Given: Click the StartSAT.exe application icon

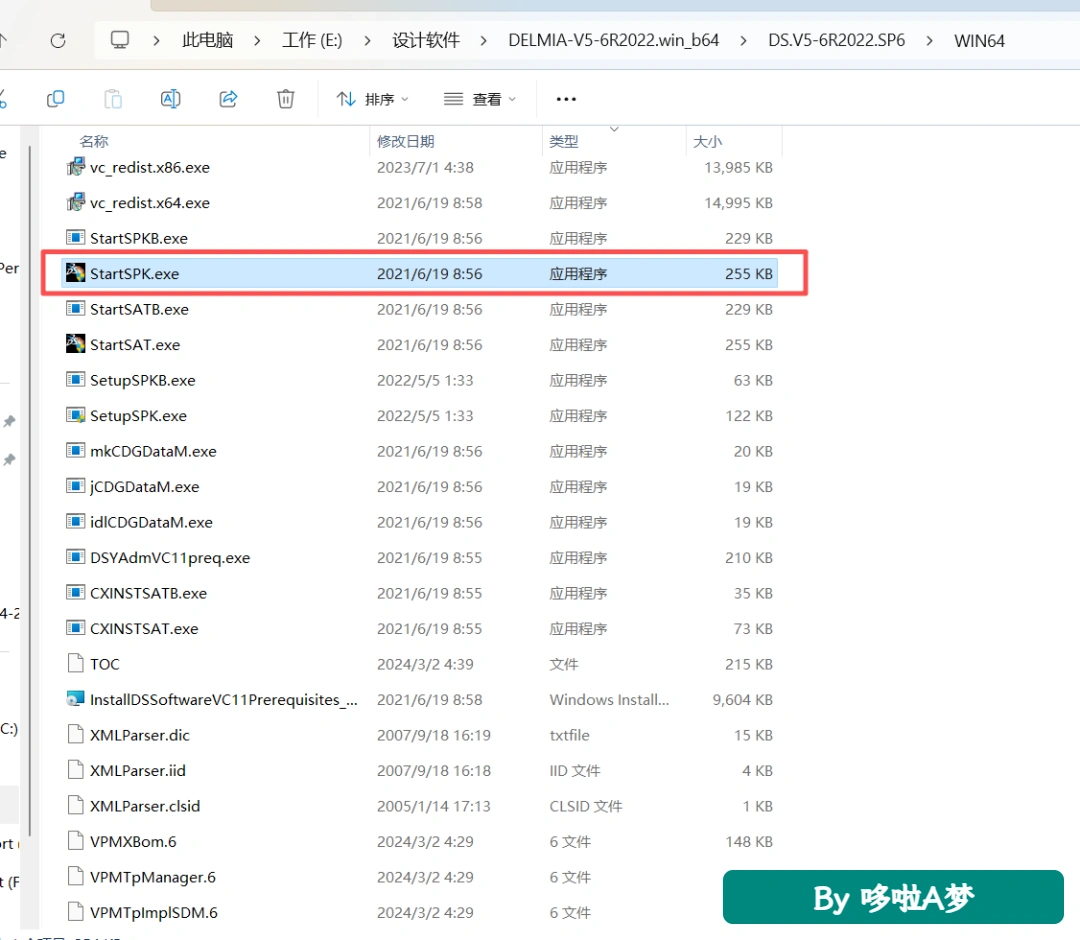Looking at the screenshot, I should pos(76,344).
